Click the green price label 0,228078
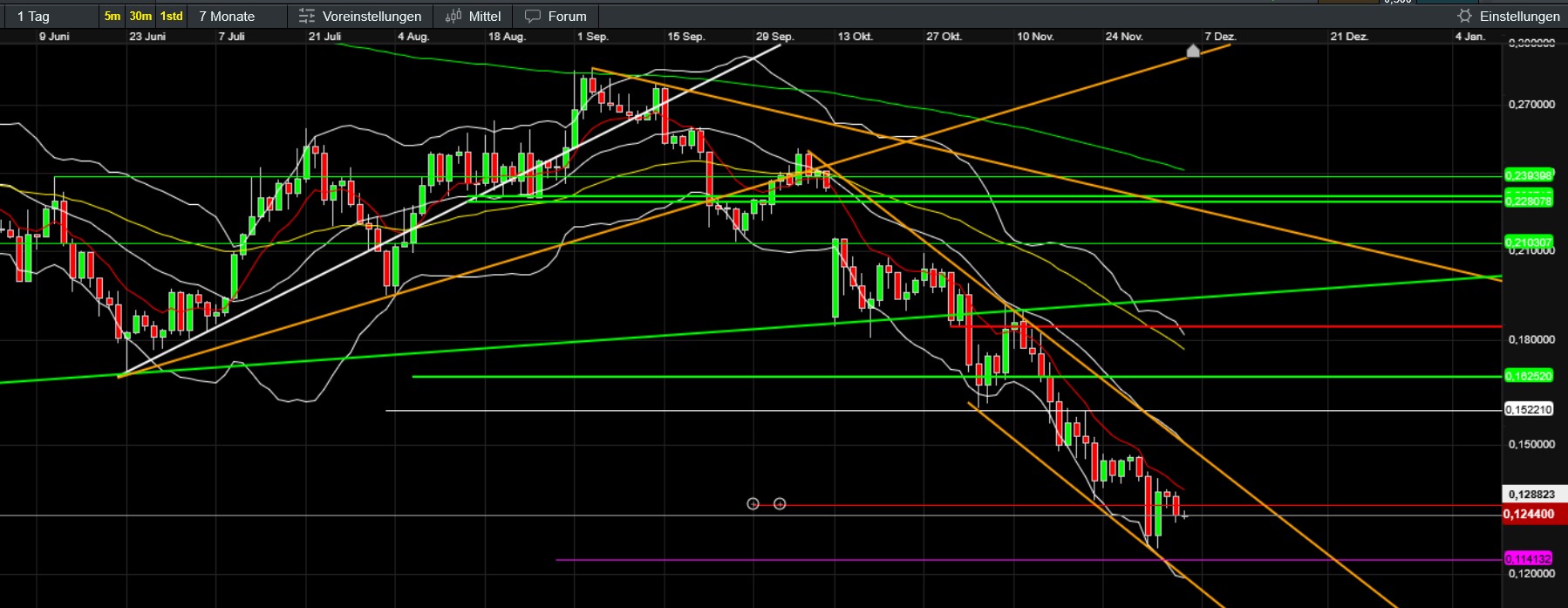1568x608 pixels. [1529, 201]
